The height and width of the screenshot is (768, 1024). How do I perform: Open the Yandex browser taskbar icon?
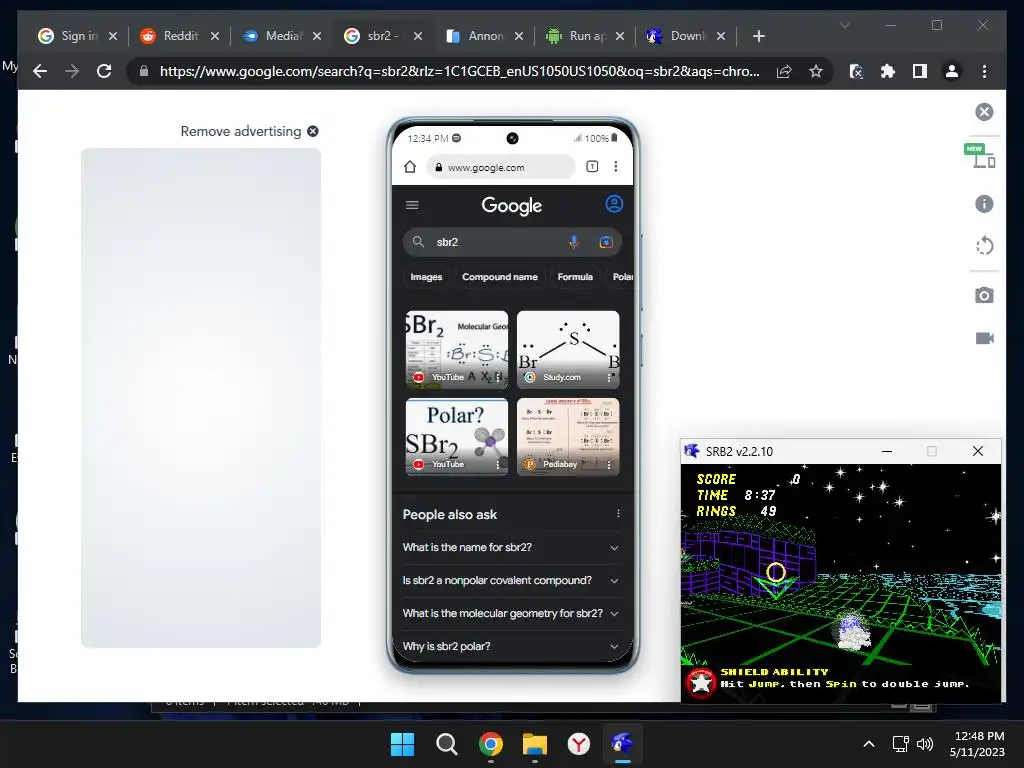pyautogui.click(x=579, y=744)
